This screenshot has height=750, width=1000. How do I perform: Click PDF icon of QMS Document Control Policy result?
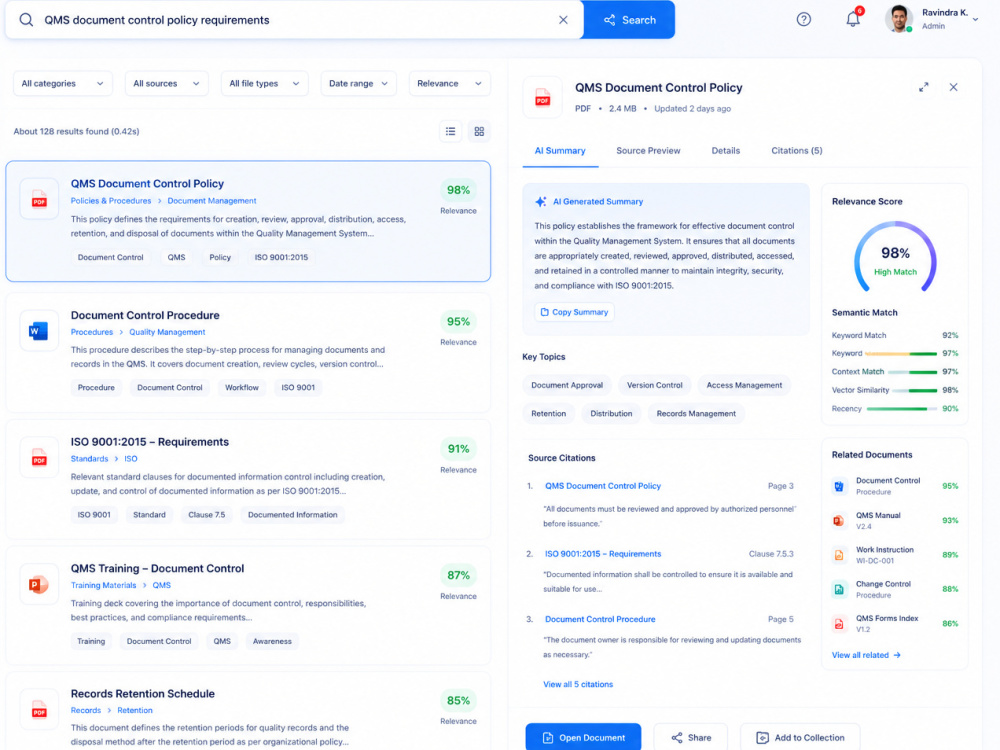[40, 199]
